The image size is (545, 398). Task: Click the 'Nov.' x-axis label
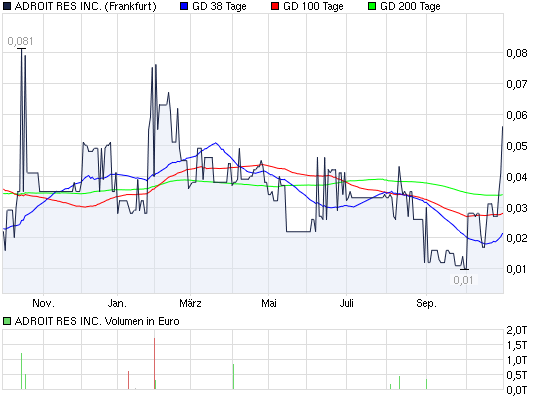click(43, 303)
